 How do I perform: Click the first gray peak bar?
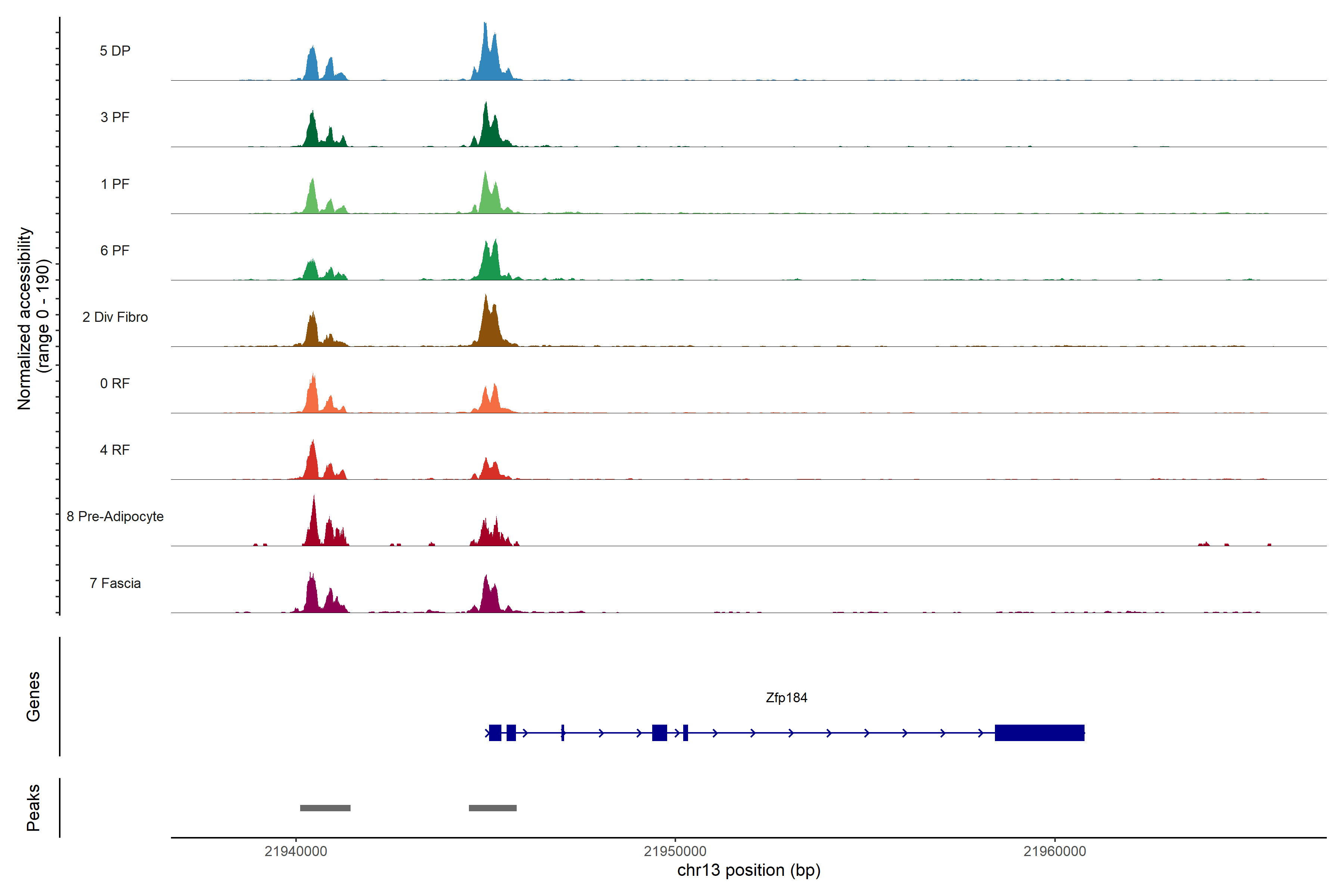[325, 808]
